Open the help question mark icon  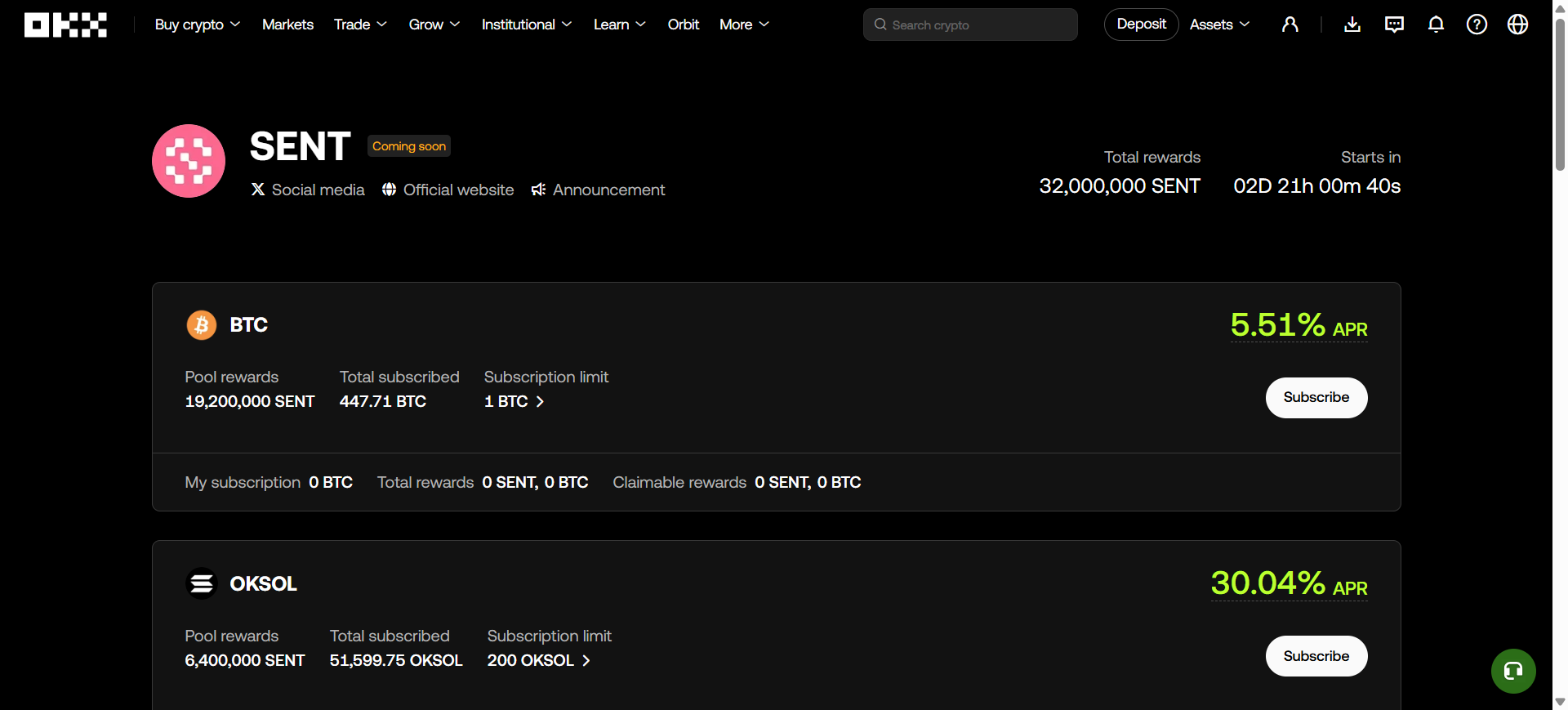(1477, 25)
